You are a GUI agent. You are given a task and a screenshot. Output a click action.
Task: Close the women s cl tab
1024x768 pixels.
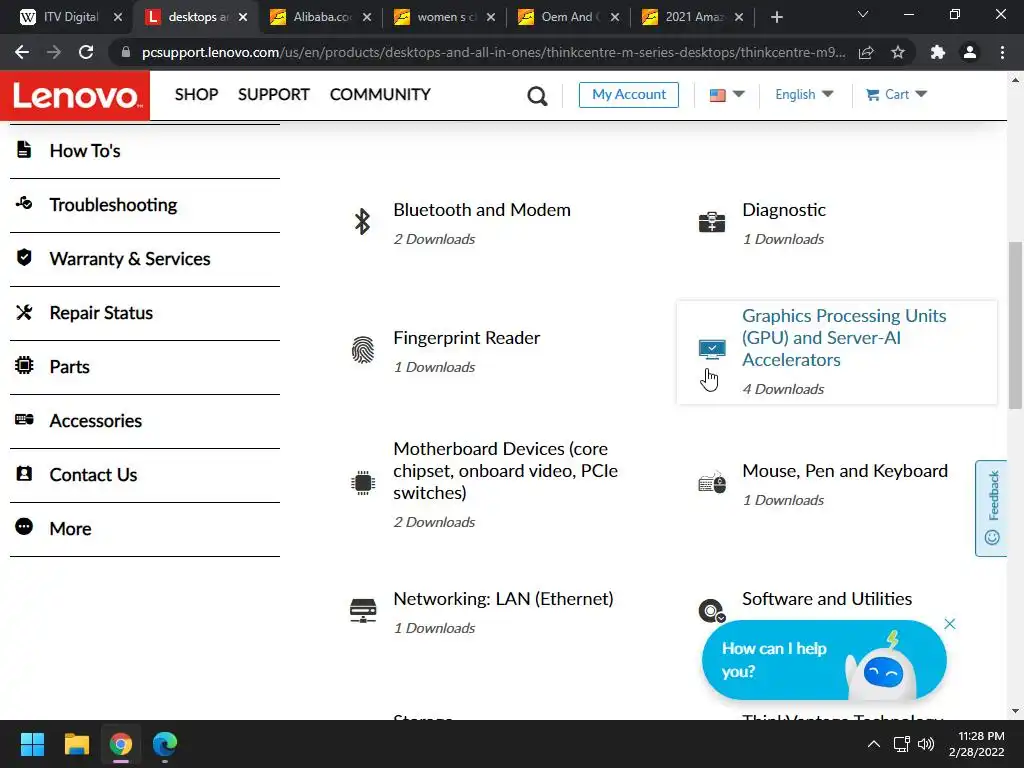[490, 17]
